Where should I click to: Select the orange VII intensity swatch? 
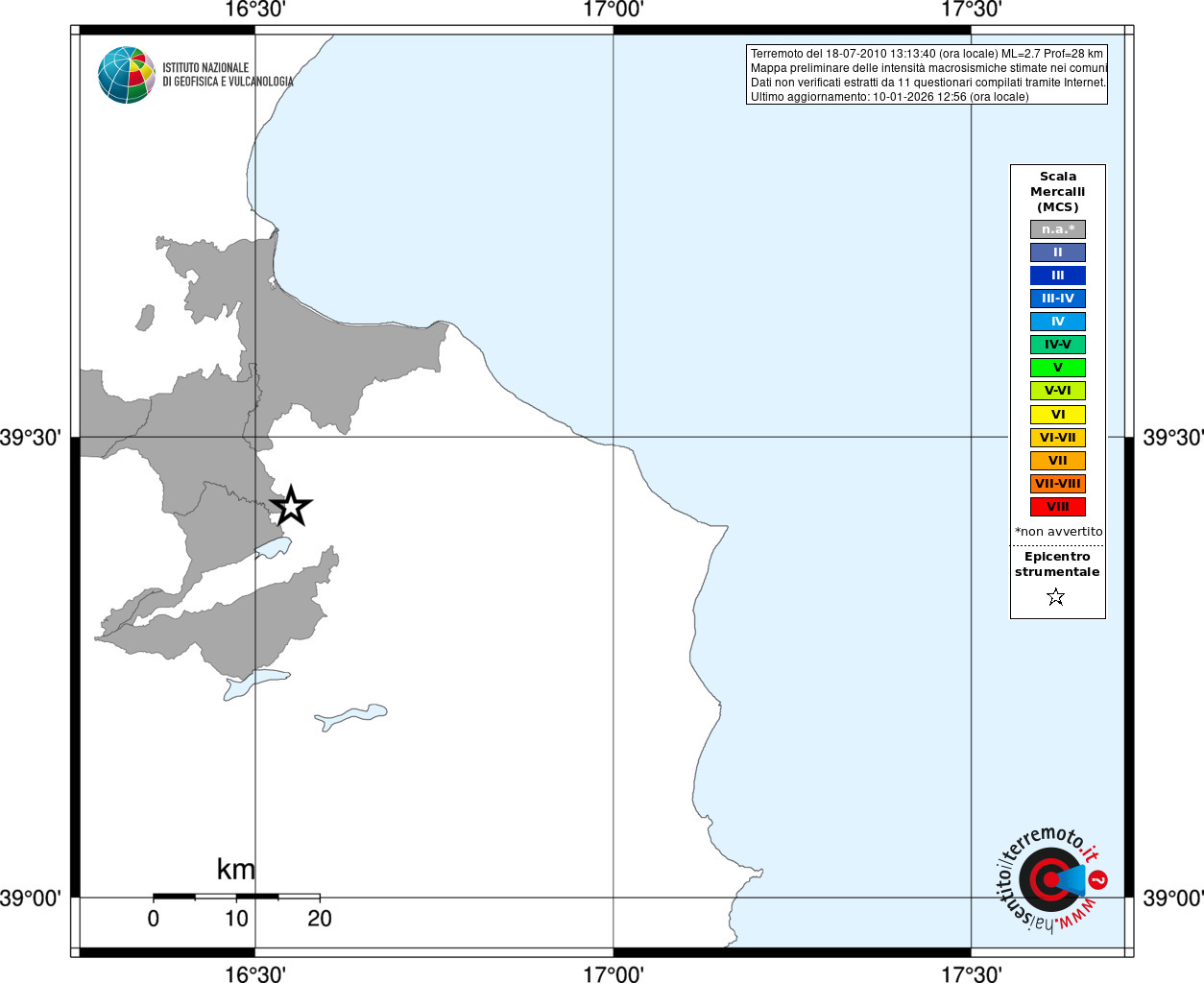point(1057,461)
